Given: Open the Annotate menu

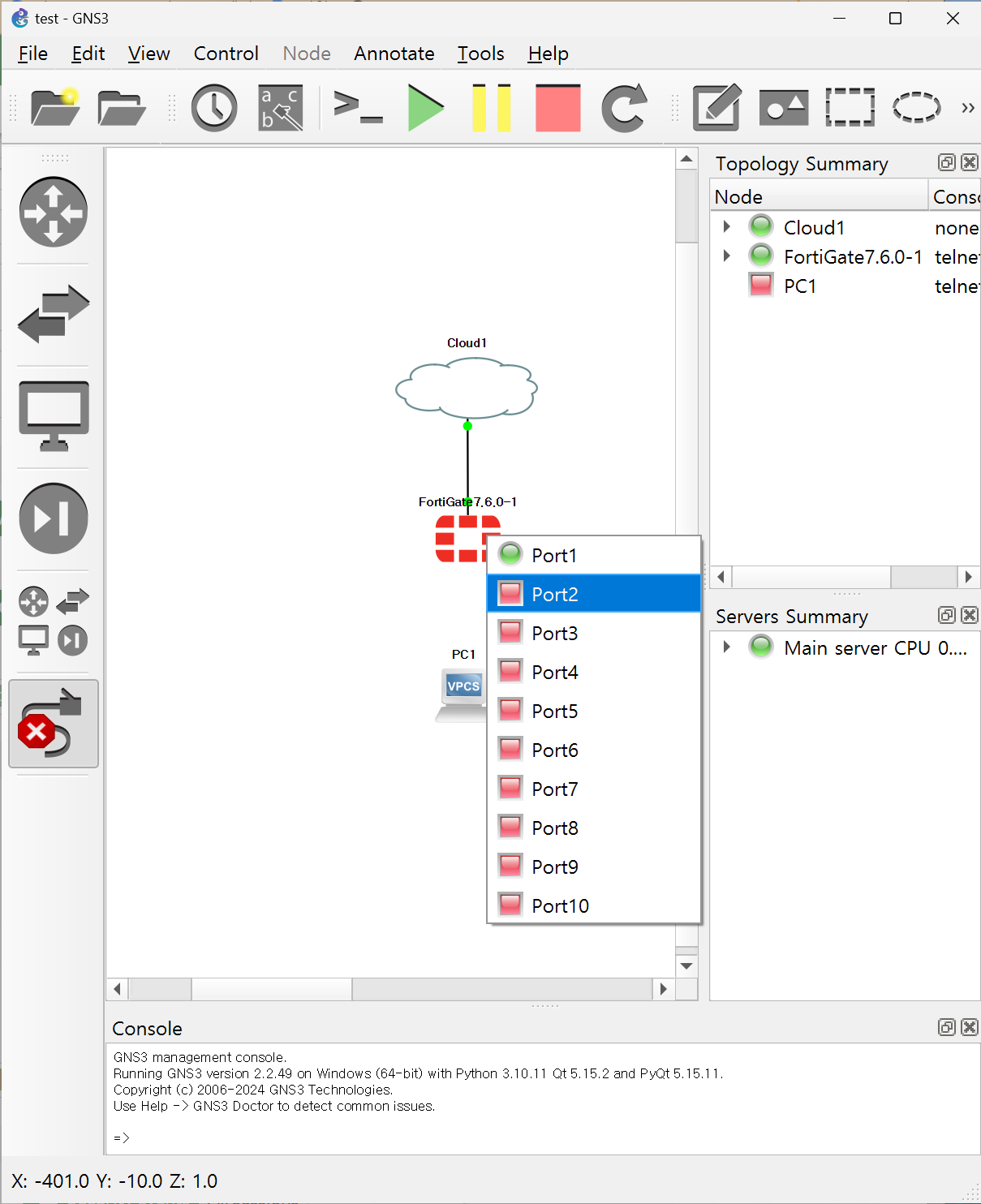Looking at the screenshot, I should pos(394,54).
